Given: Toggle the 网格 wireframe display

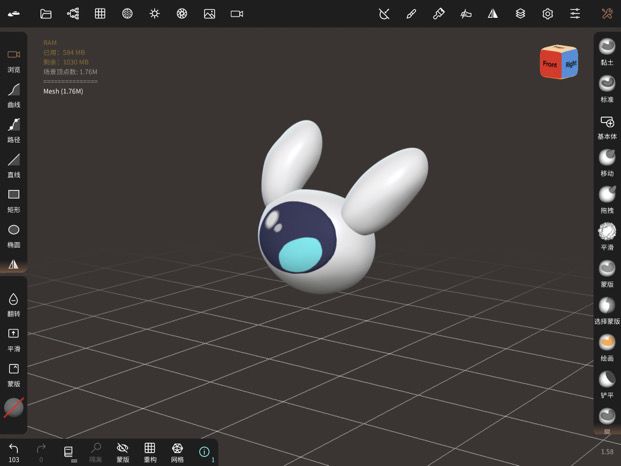Looking at the screenshot, I should tap(177, 453).
